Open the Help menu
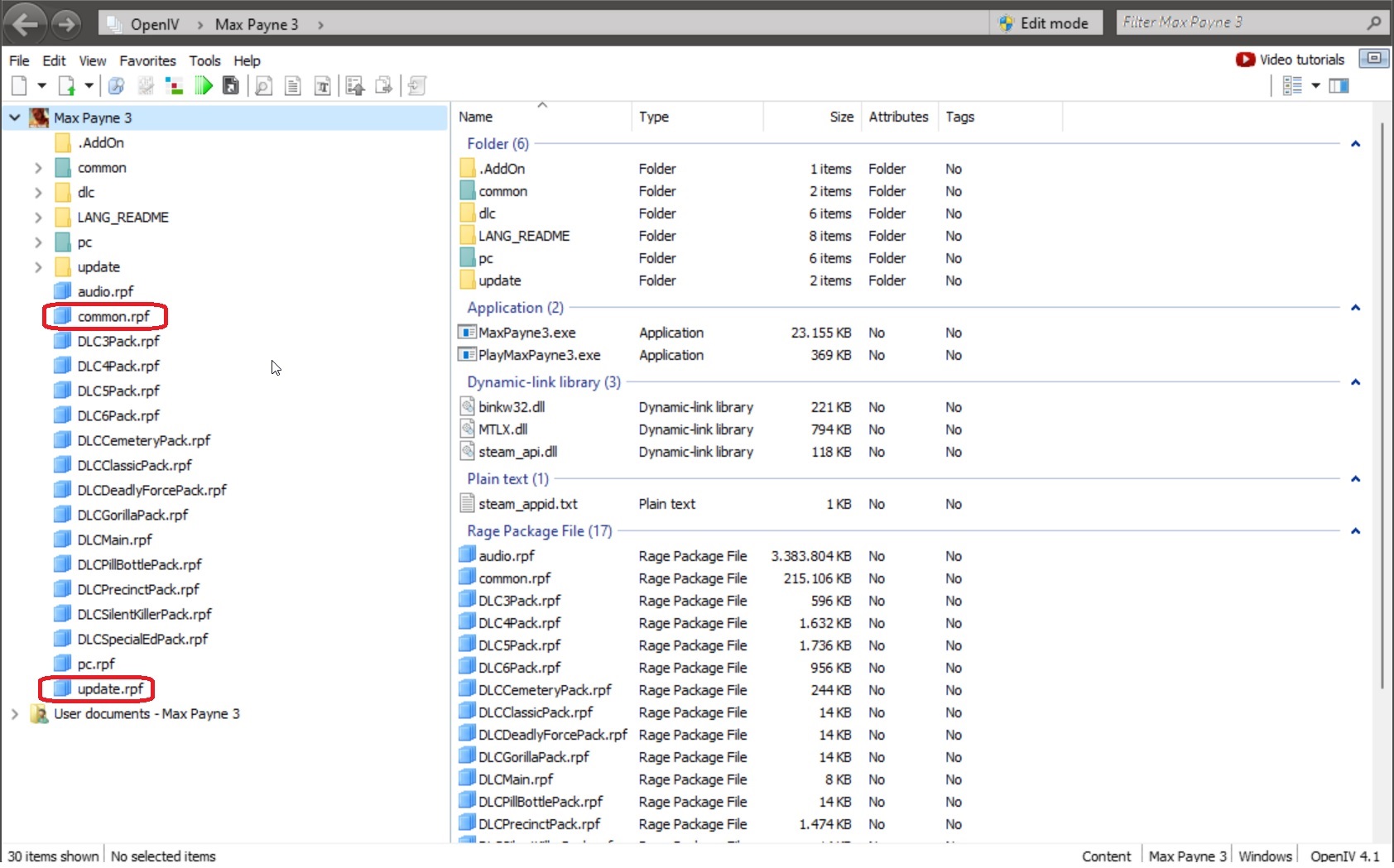The width and height of the screenshot is (1394, 868). (x=247, y=60)
